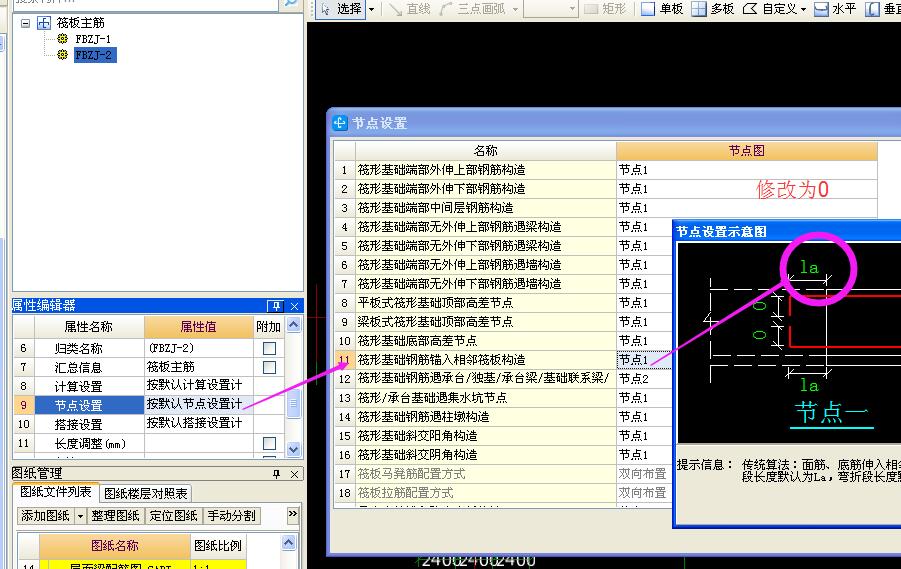
Task: Click the 属性值 column header
Action: (198, 326)
